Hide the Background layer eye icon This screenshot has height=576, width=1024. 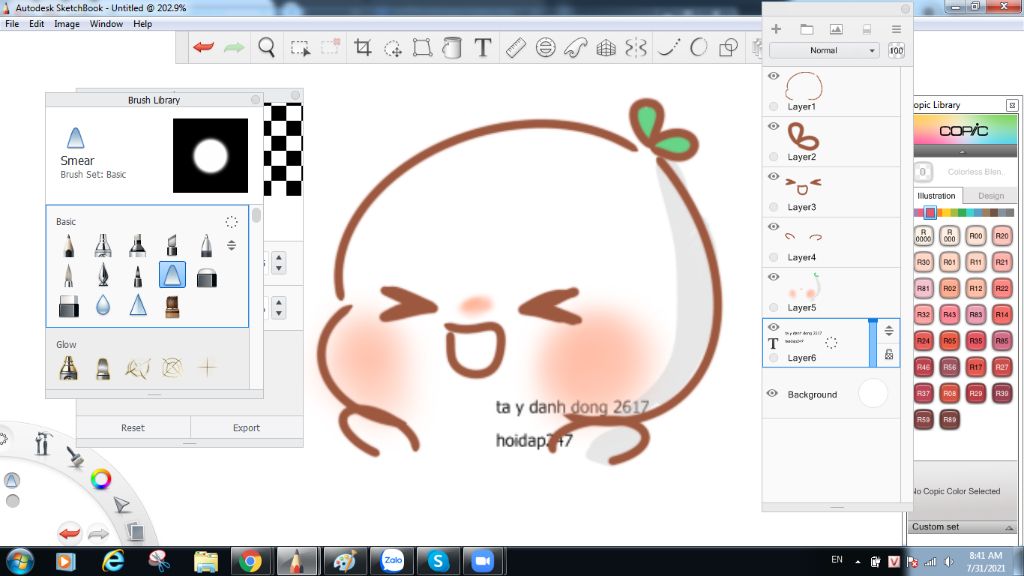[772, 394]
